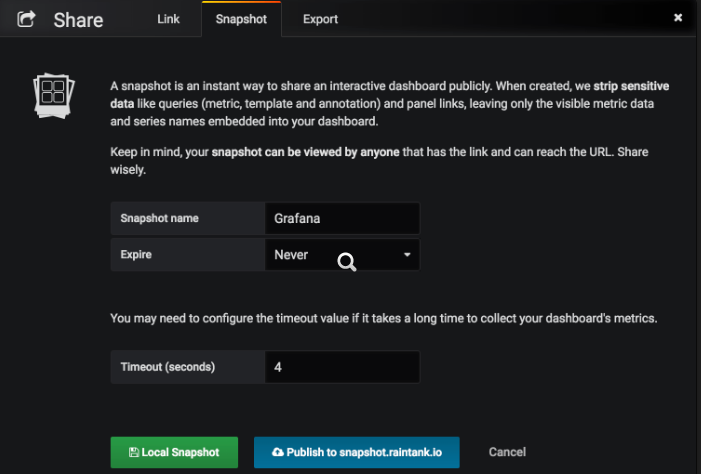Click the Expire label
Screen dimensions: 701x474
pyautogui.click(x=136, y=255)
